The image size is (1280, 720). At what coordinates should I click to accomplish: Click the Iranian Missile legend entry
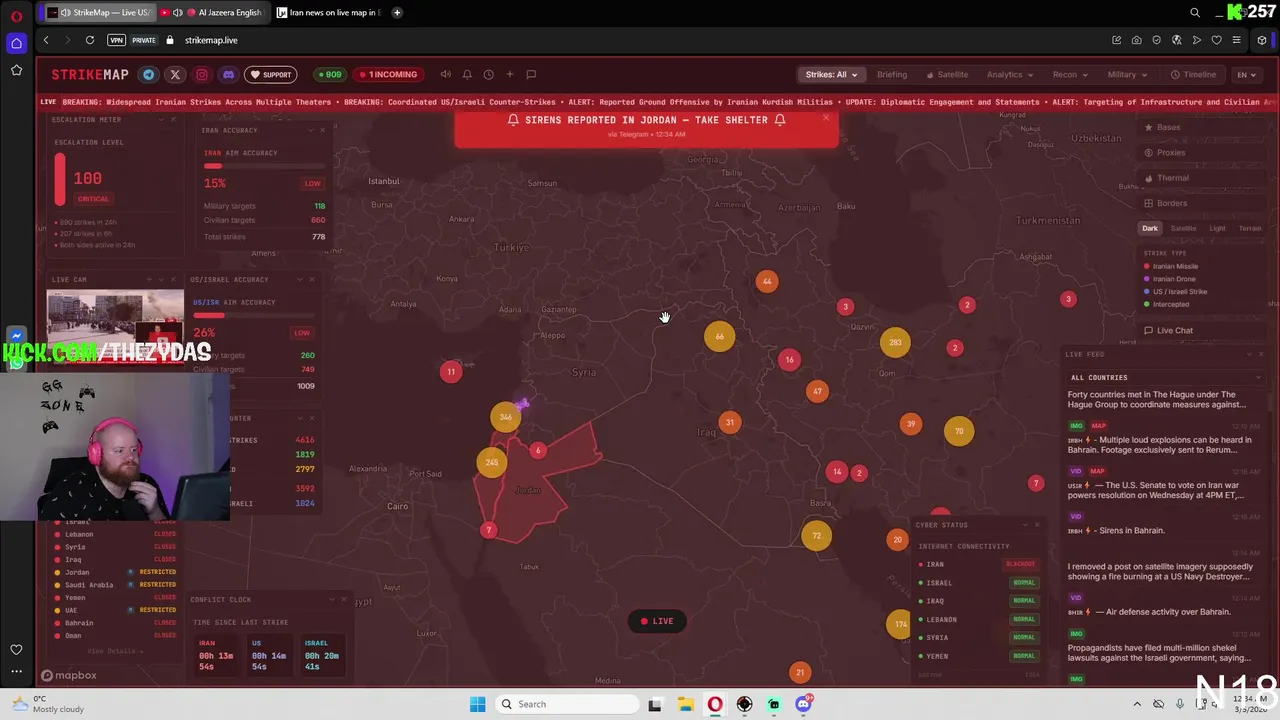coord(1171,266)
